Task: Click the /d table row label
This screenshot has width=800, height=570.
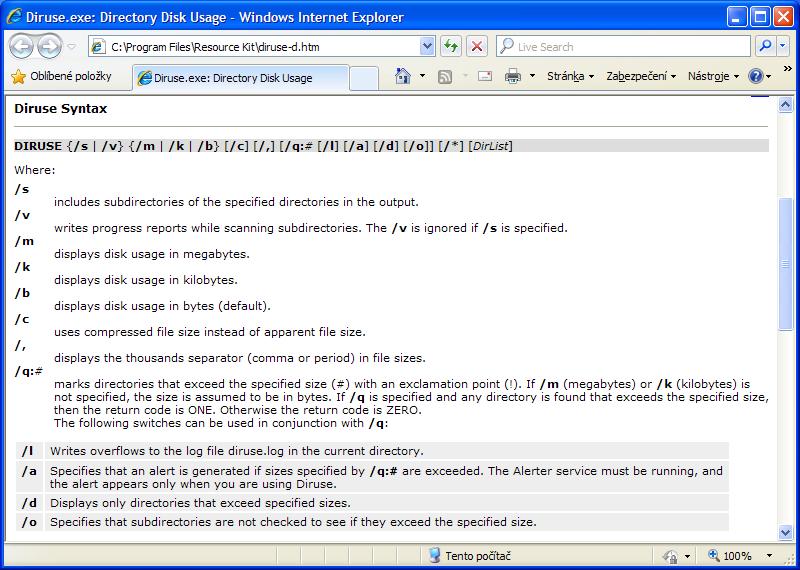Action: [x=29, y=503]
